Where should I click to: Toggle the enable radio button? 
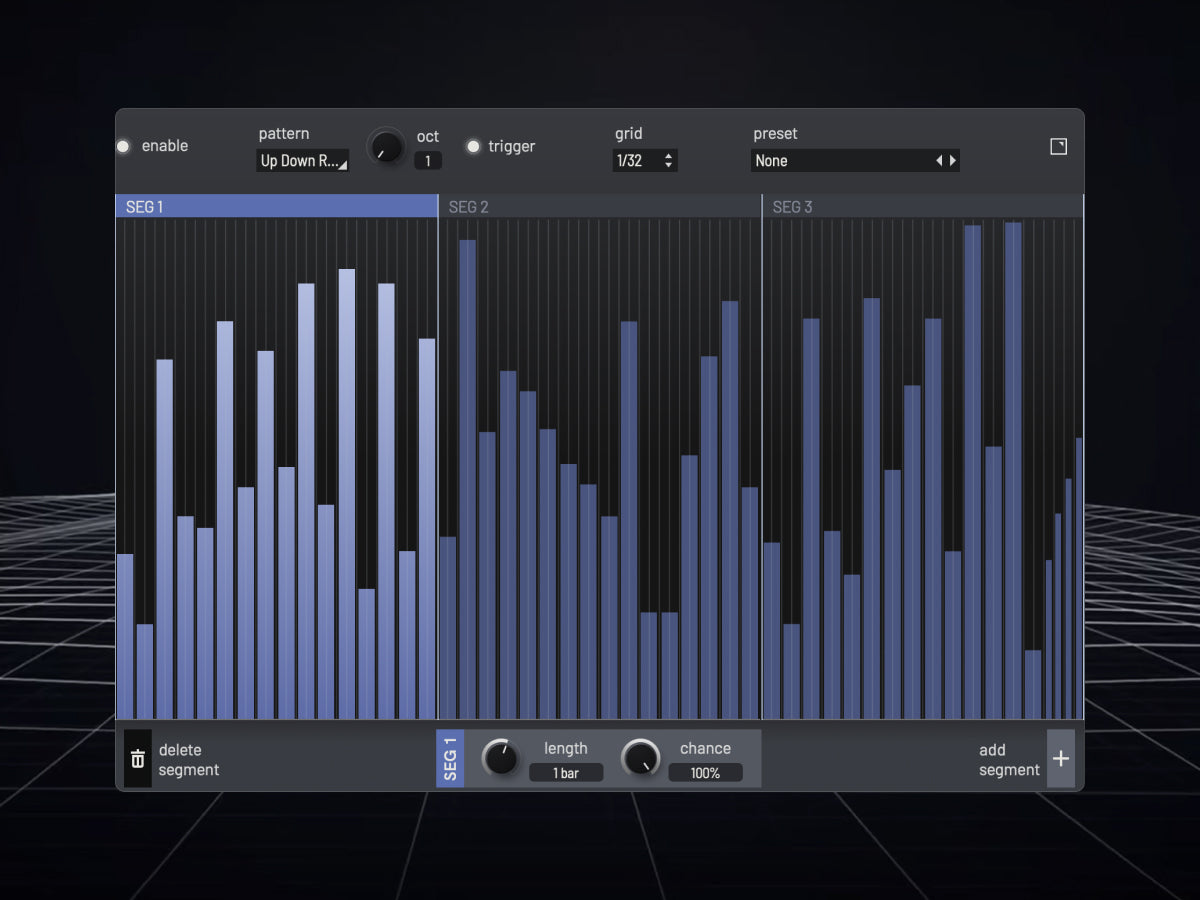pyautogui.click(x=123, y=146)
